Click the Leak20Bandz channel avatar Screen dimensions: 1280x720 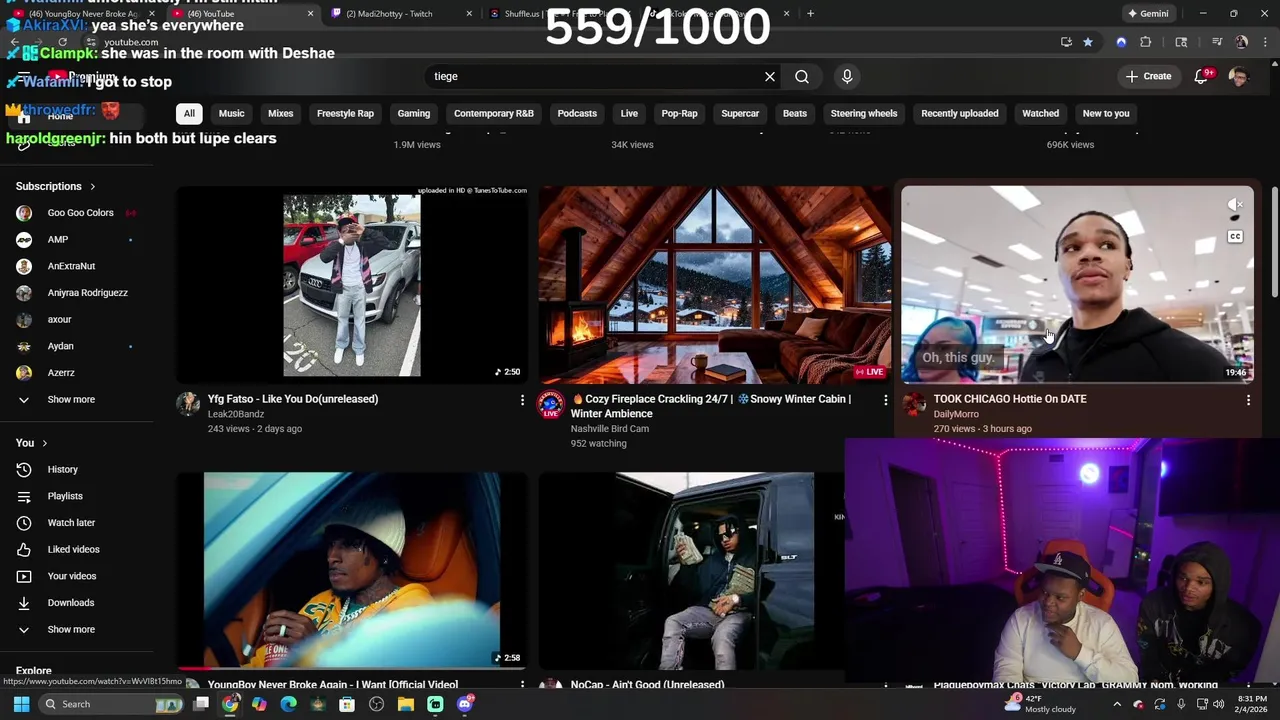tap(188, 404)
